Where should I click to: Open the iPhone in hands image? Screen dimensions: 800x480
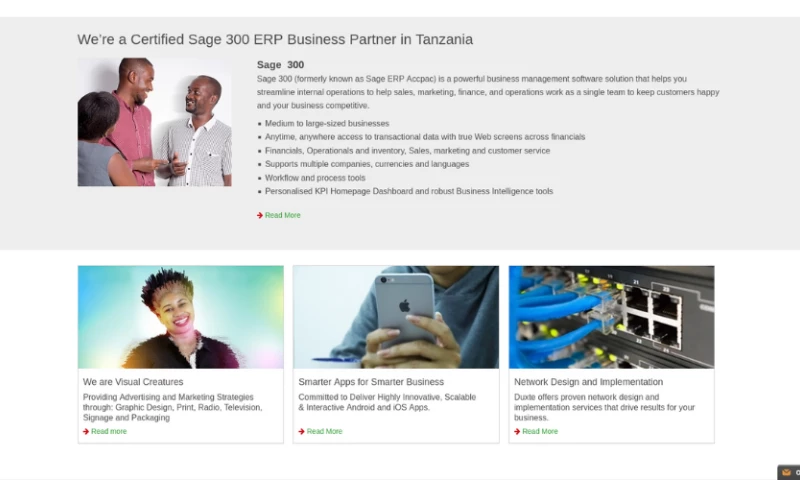click(x=395, y=317)
